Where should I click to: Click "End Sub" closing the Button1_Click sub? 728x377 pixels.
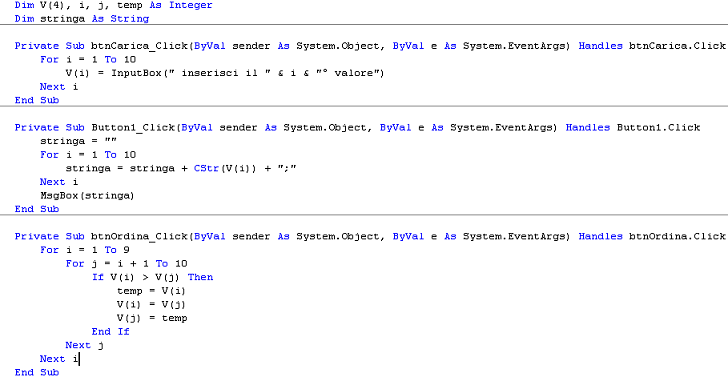click(37, 209)
